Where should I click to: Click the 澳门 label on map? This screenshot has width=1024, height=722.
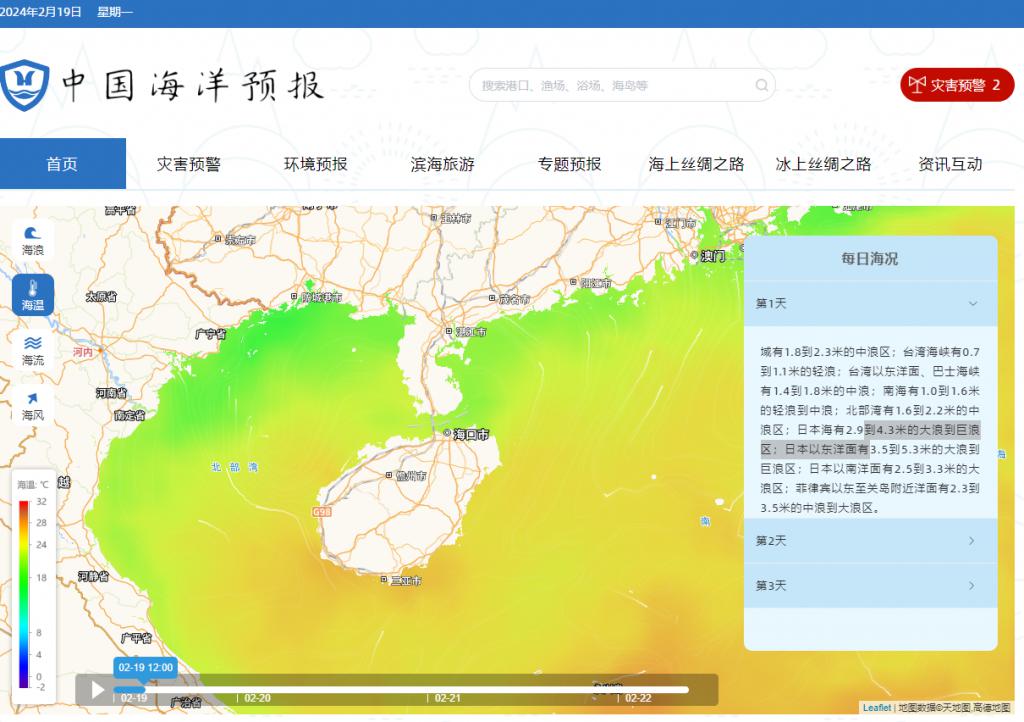[712, 256]
